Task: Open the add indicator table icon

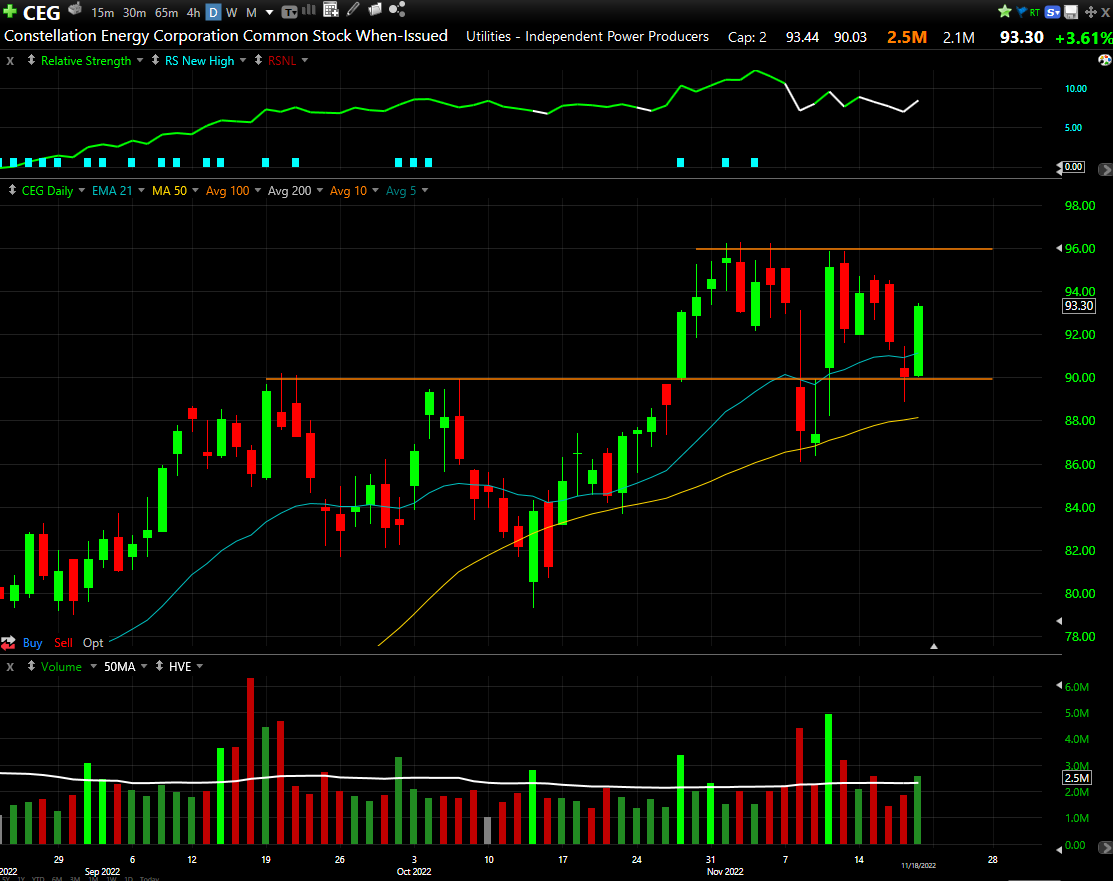Action: point(331,9)
